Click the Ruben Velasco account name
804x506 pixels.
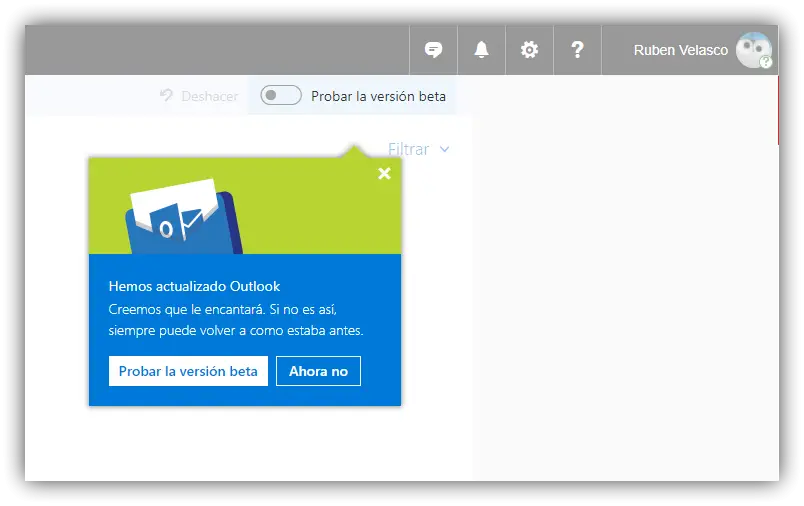[680, 50]
